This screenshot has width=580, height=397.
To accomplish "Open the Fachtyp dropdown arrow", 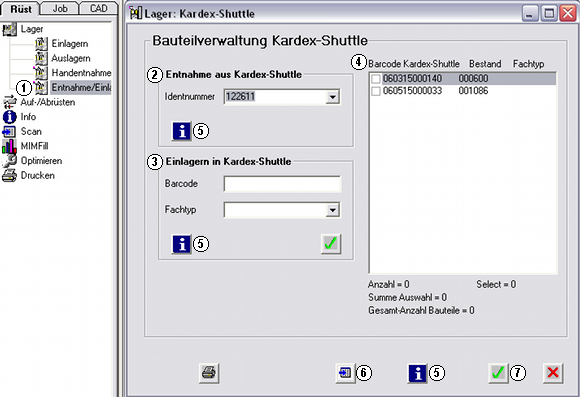I will (333, 210).
